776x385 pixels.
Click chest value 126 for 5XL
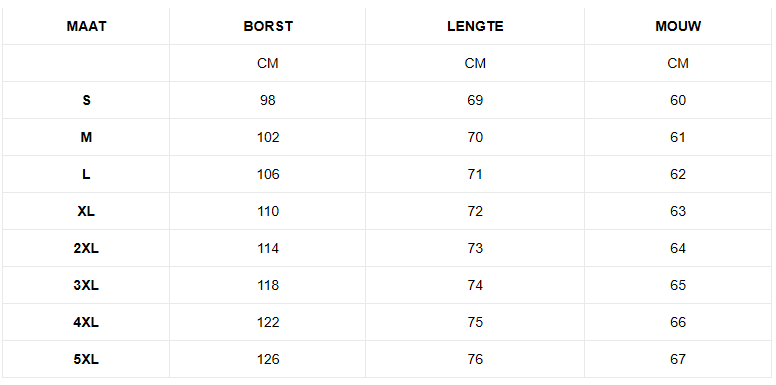pos(268,359)
